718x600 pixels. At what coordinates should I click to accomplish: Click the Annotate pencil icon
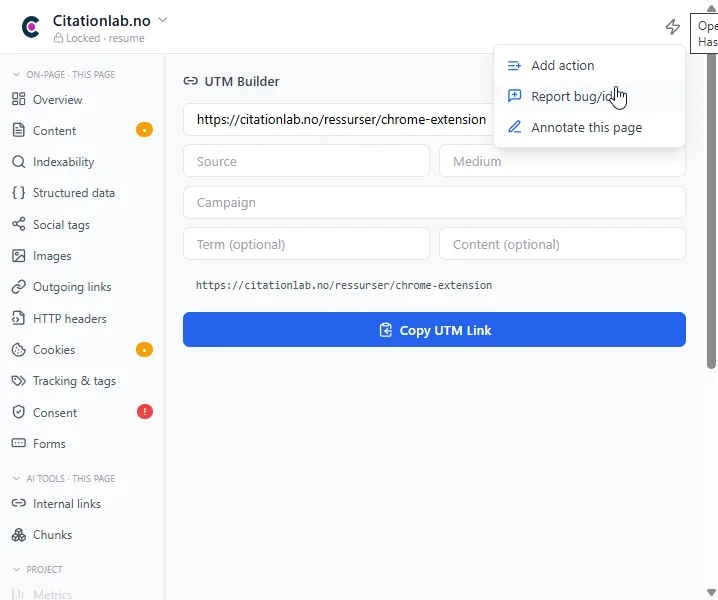click(514, 126)
